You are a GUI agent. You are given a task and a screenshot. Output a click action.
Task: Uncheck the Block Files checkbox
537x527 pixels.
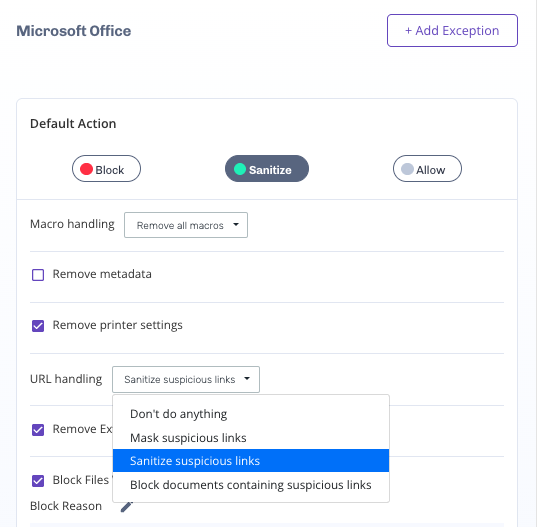tap(38, 480)
